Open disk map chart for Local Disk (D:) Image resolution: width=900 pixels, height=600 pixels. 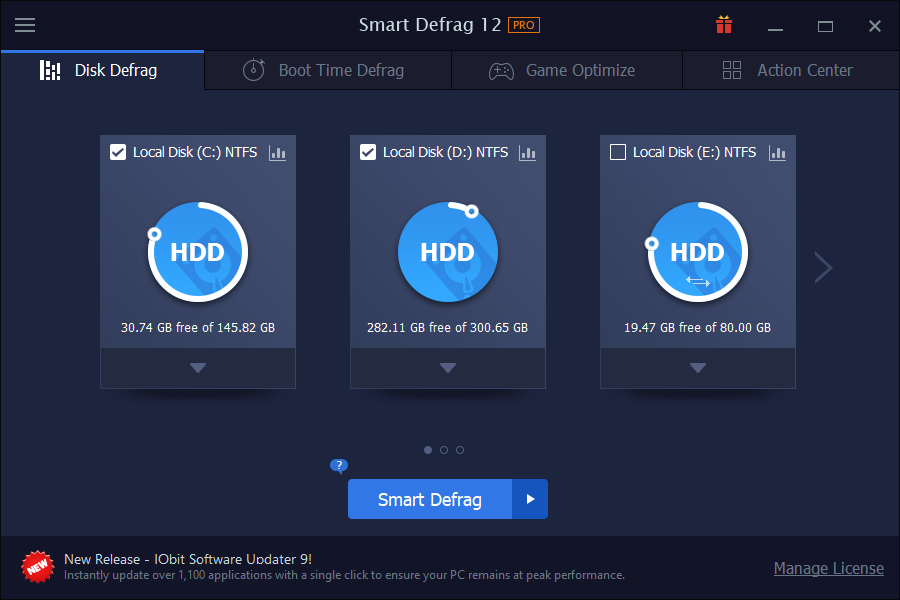point(527,153)
